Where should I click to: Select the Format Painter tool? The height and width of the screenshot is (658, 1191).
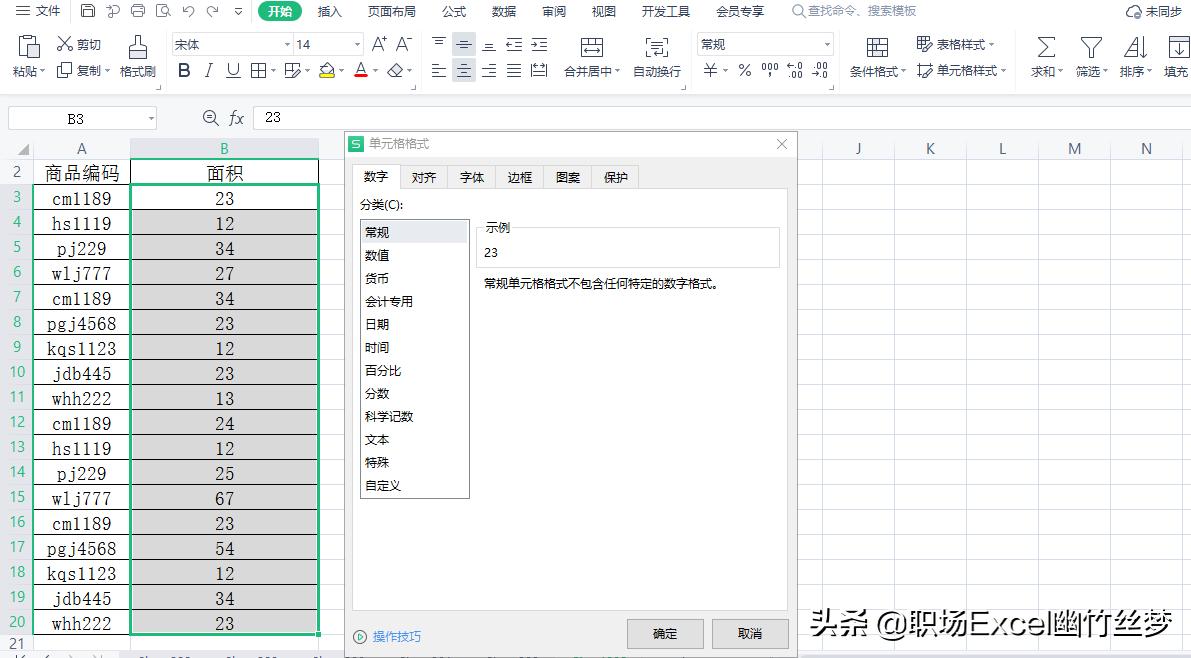[137, 55]
